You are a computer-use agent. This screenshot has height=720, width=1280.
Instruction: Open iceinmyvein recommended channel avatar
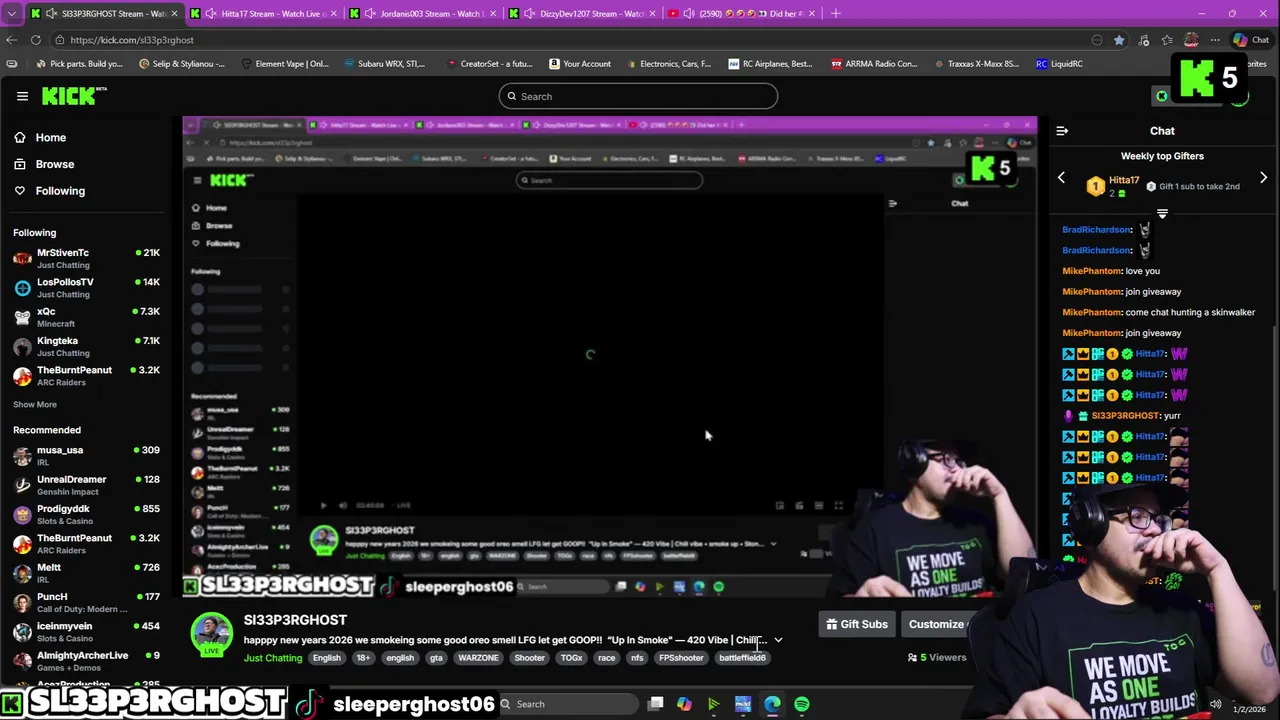[22, 632]
